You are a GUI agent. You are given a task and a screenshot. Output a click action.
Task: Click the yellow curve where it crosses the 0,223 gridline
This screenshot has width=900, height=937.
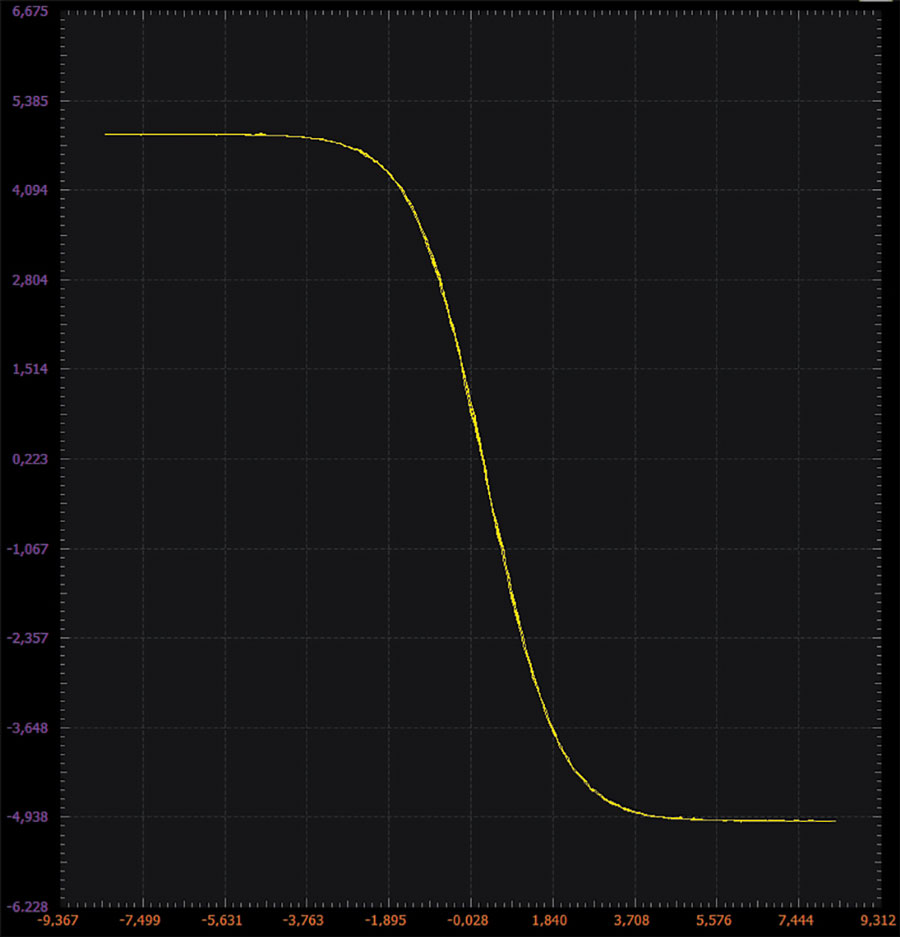482,459
